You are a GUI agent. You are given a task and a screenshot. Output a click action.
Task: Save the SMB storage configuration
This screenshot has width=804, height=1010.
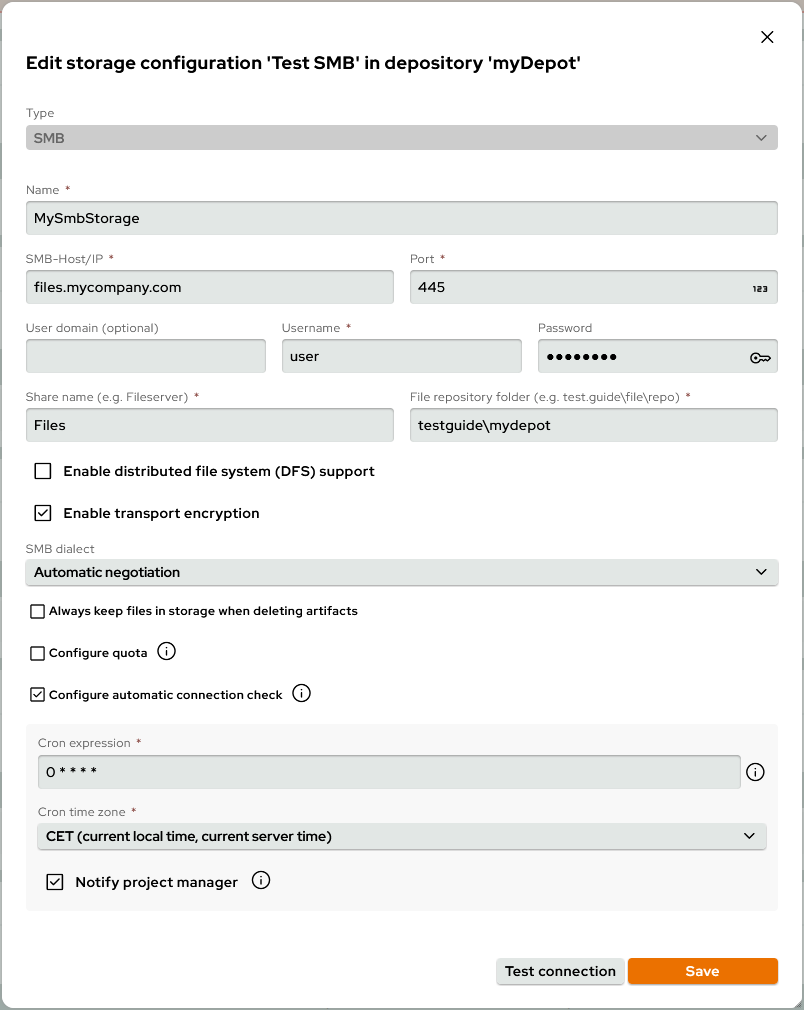[702, 971]
